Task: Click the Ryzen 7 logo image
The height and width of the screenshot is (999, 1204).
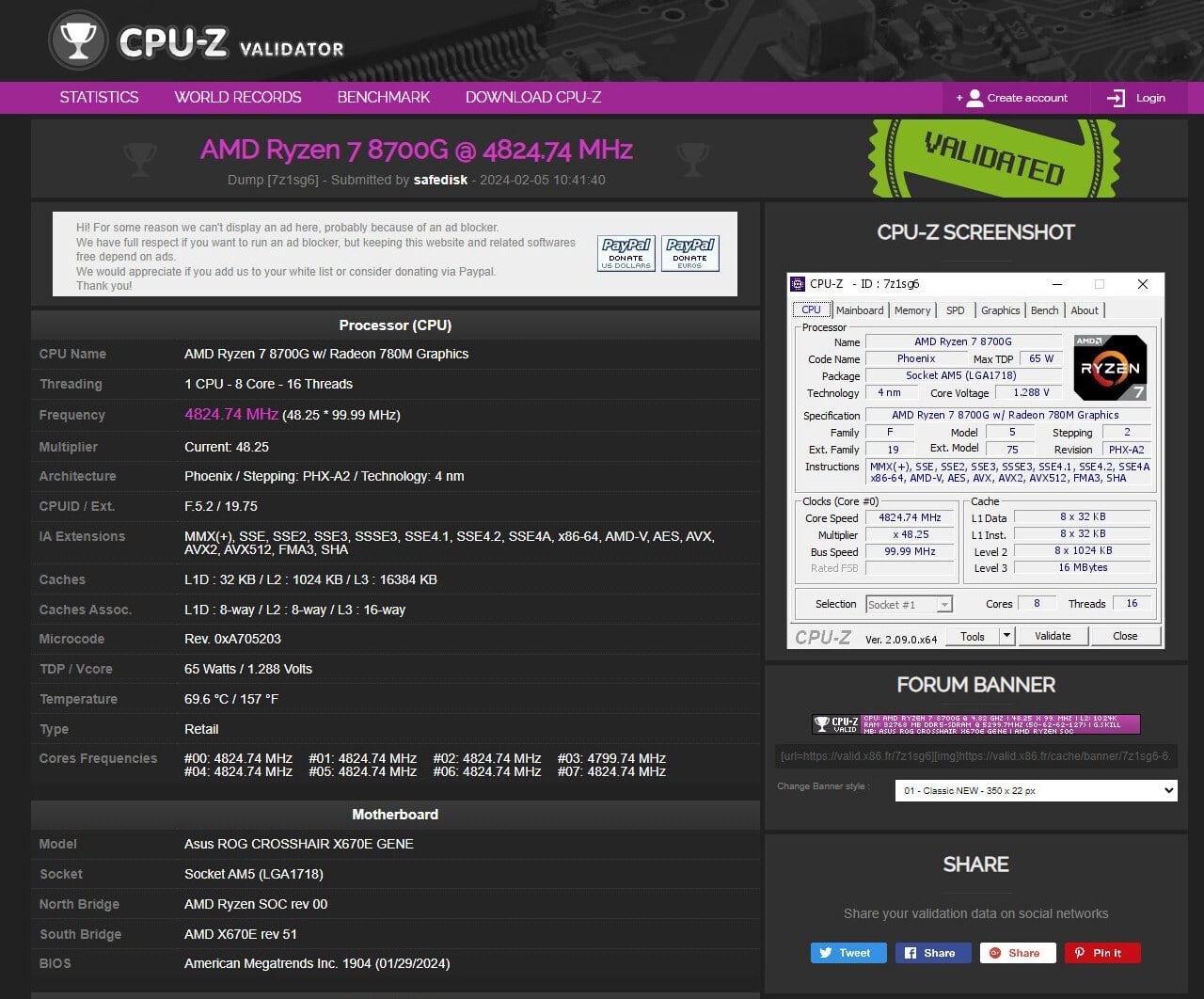Action: pyautogui.click(x=1110, y=368)
